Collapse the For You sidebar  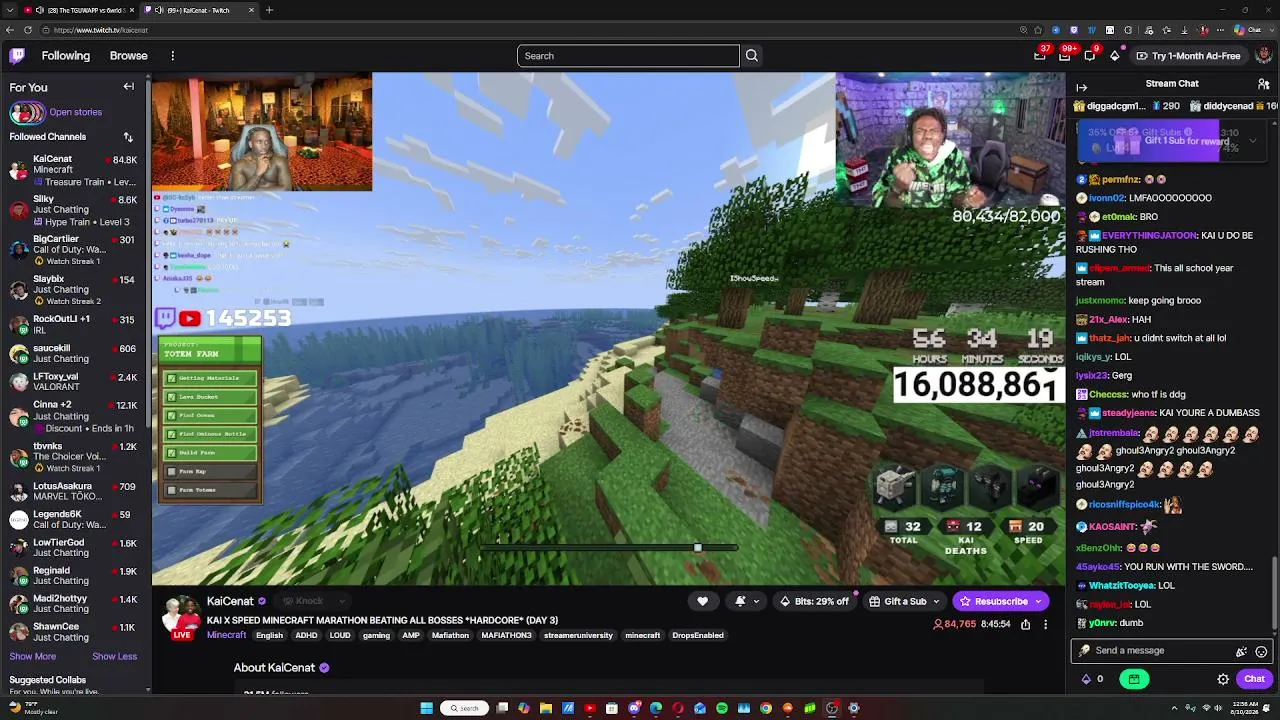129,87
